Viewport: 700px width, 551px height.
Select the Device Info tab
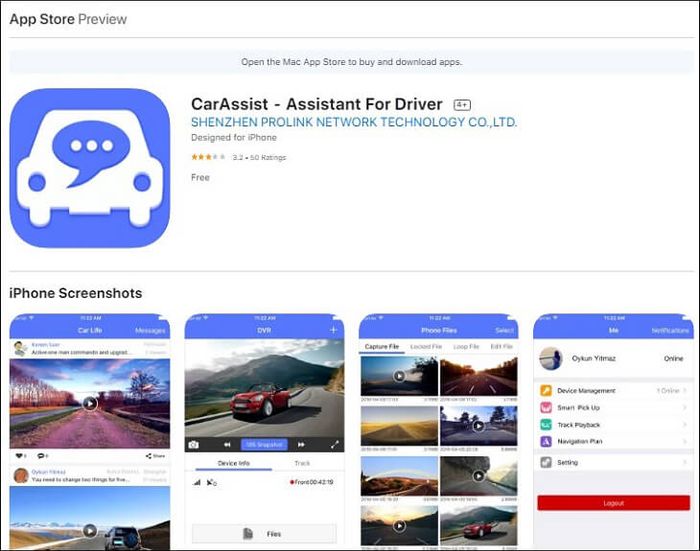click(x=232, y=463)
